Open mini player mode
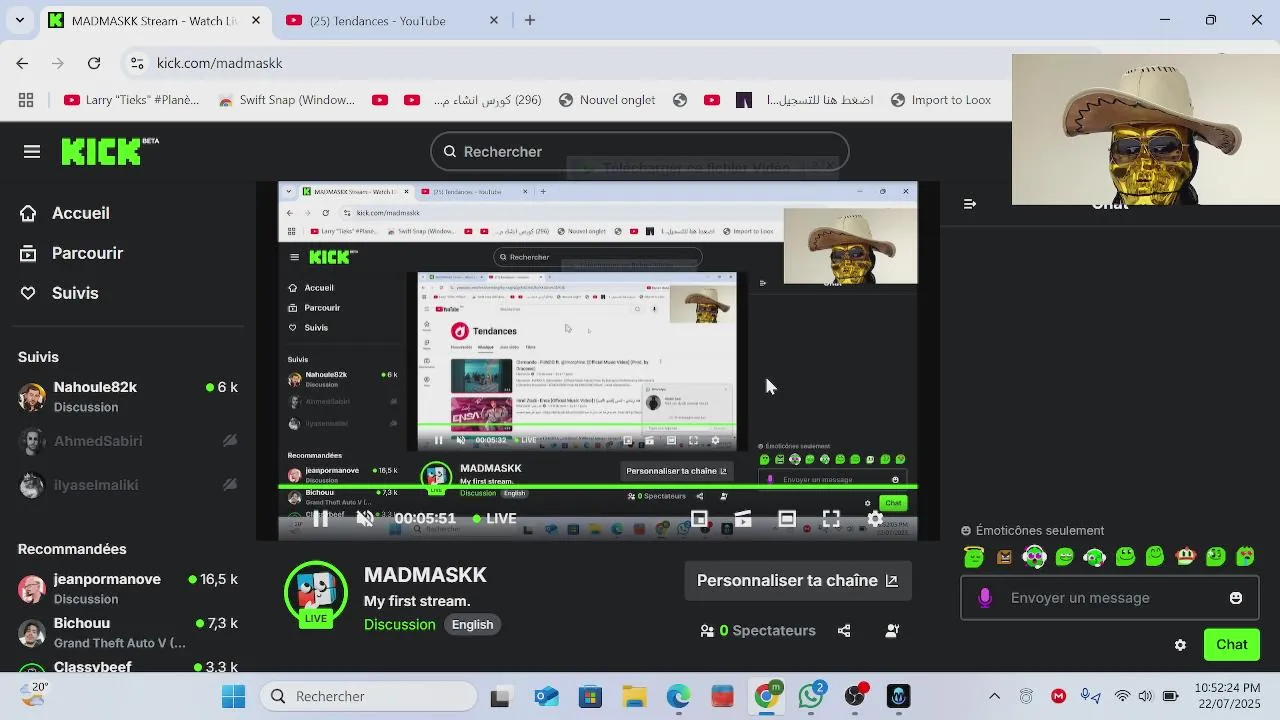The height and width of the screenshot is (720, 1280). 699,518
